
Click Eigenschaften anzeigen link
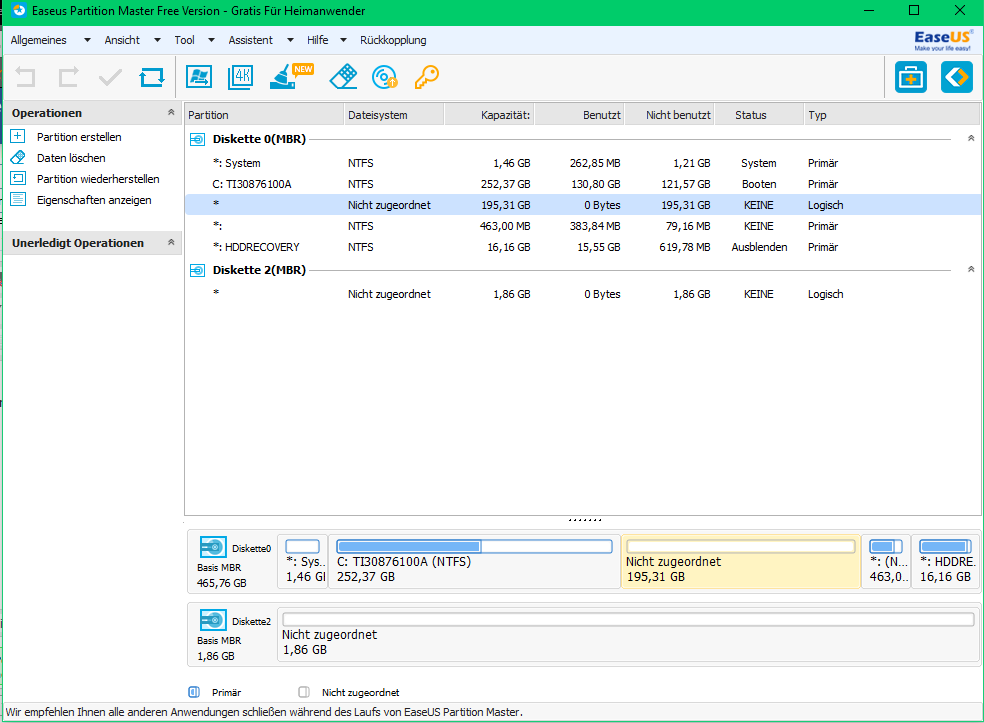pos(94,200)
